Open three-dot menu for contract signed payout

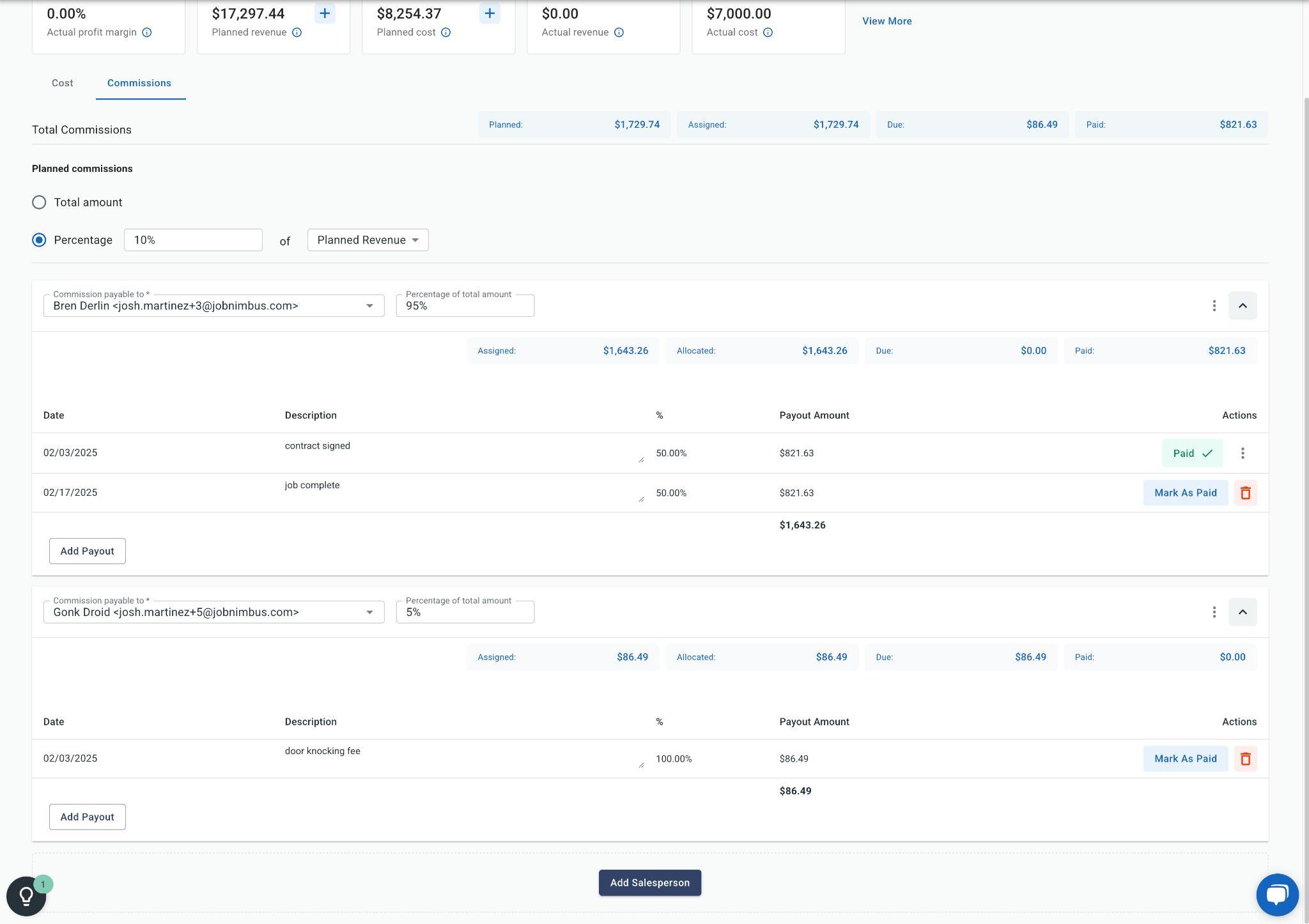1243,453
